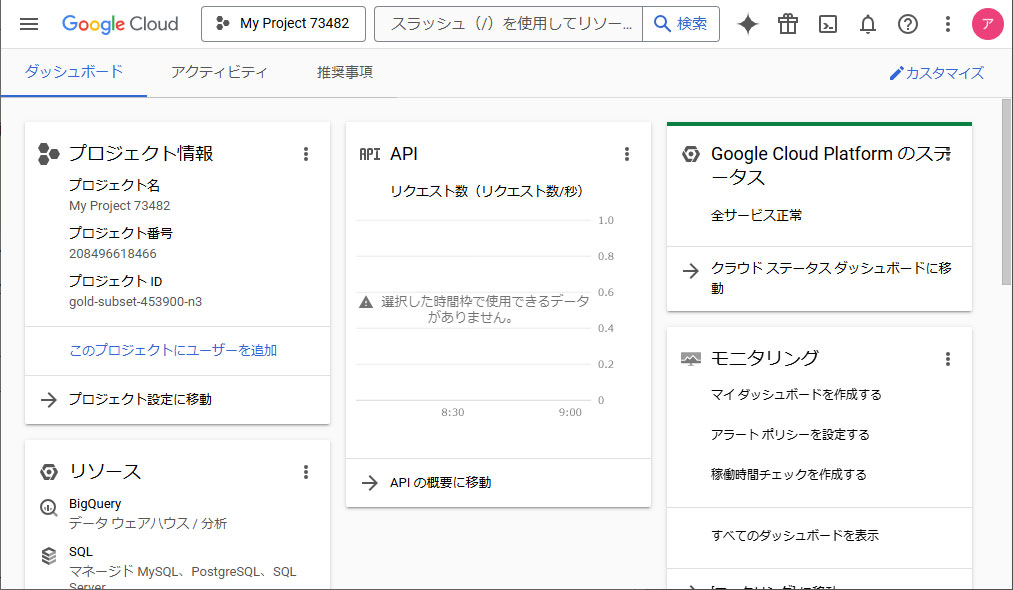Screen dimensions: 1013x590
Task: Click すべてのダッシュボードを表示
Action: click(795, 535)
